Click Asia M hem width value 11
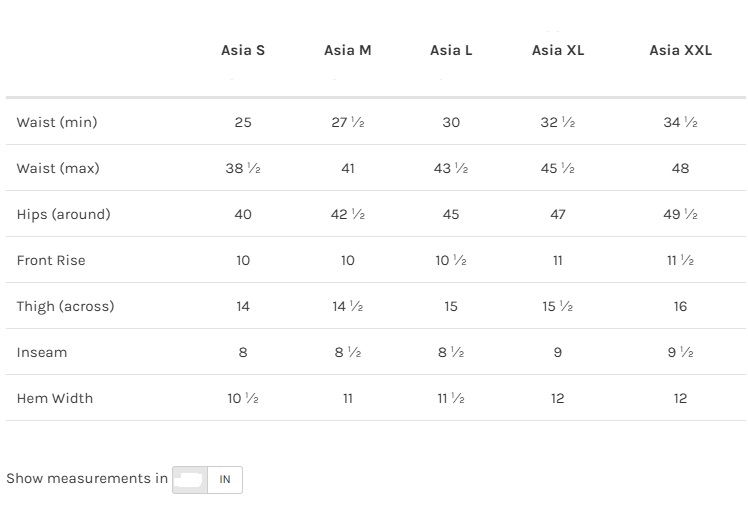 [347, 398]
